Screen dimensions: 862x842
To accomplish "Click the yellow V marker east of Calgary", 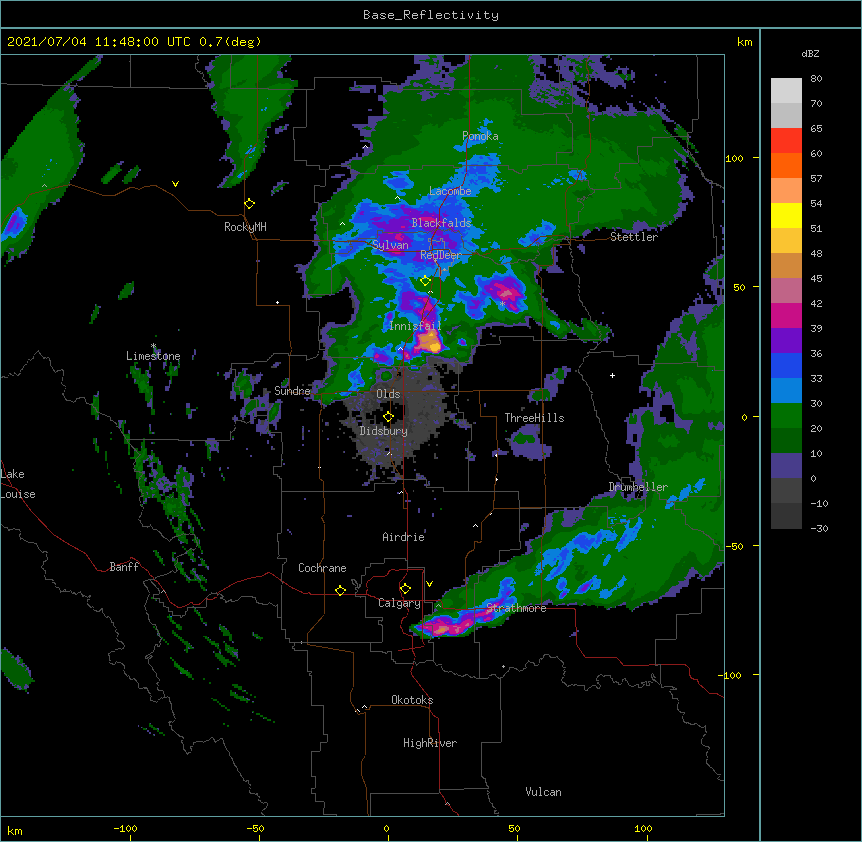I will click(429, 584).
